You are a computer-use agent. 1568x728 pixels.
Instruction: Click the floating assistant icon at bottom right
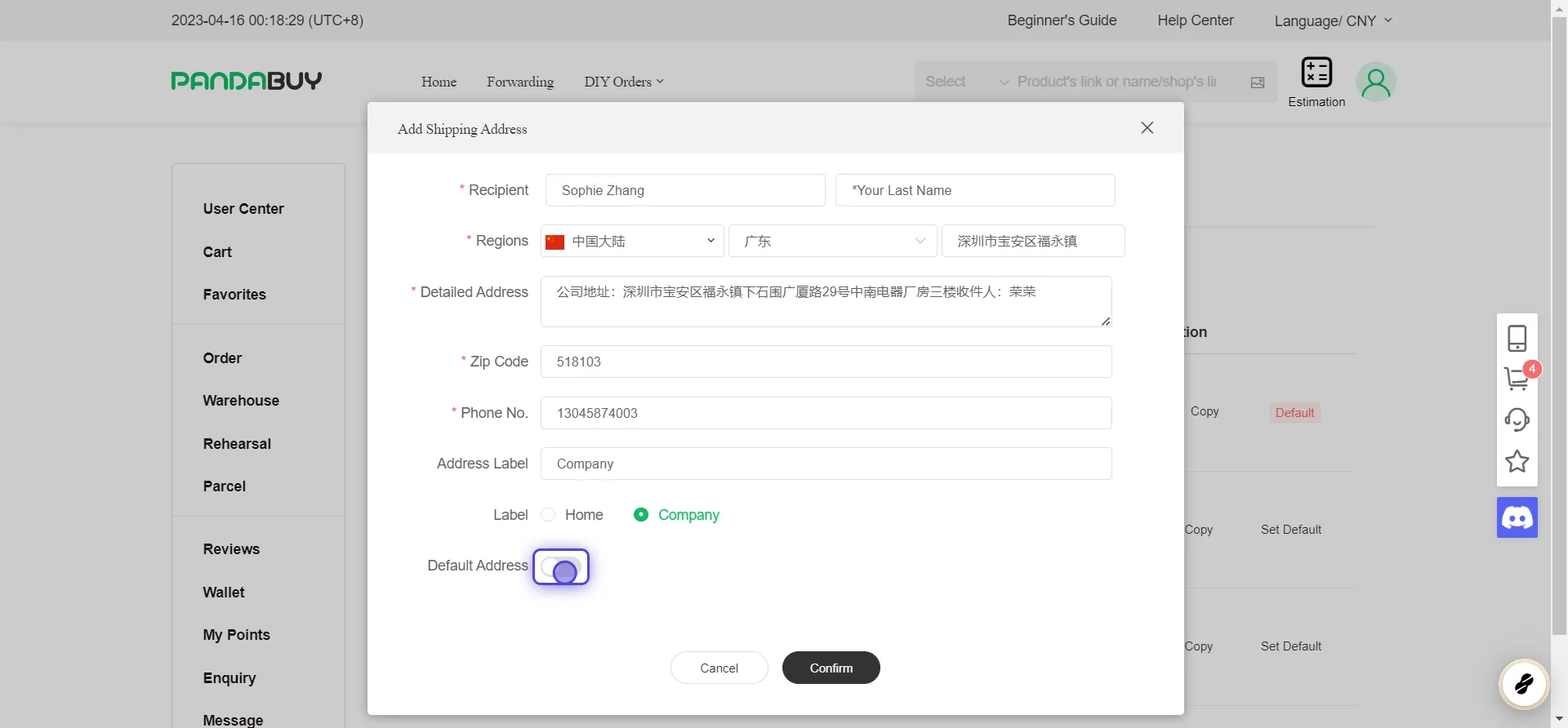[1524, 684]
